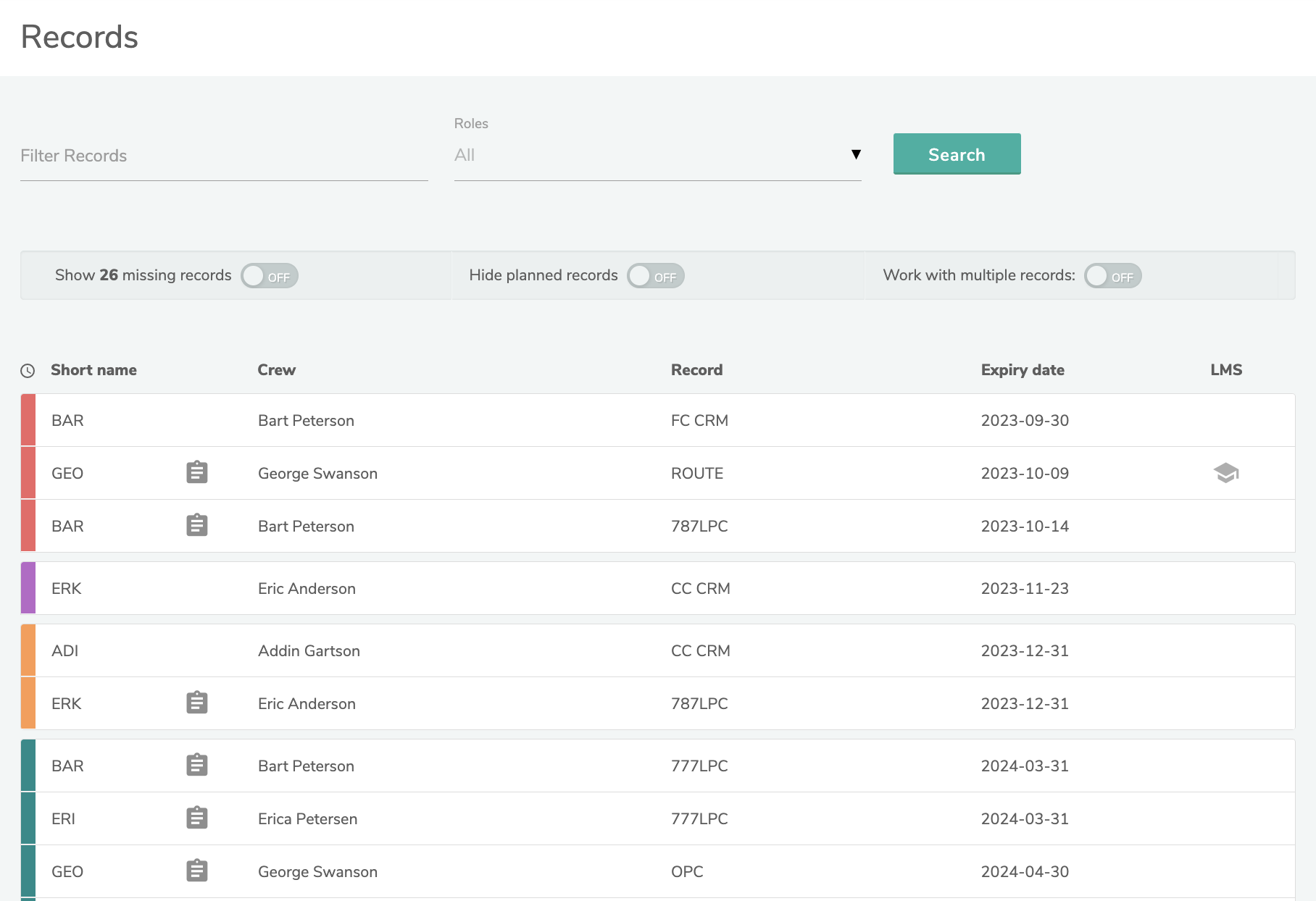
Task: Enable Show 26 missing records toggle
Action: coord(270,276)
